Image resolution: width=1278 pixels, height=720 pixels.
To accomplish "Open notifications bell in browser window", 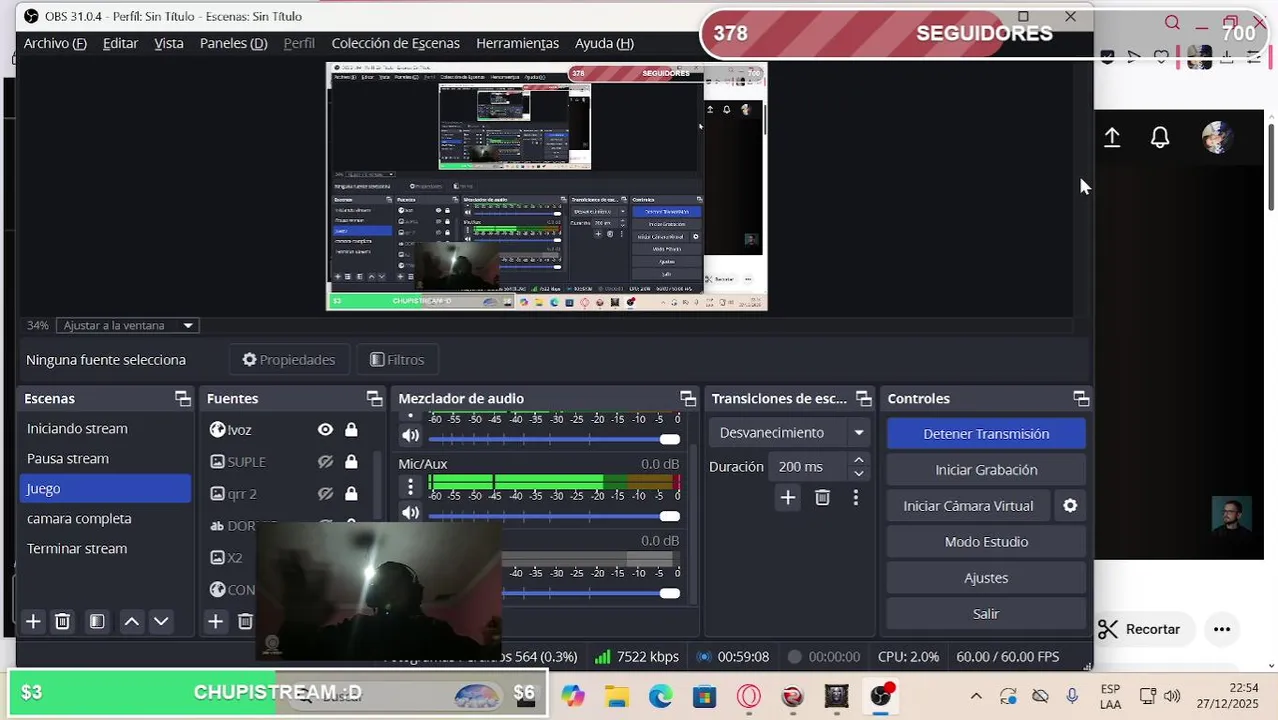I will [x=1160, y=138].
